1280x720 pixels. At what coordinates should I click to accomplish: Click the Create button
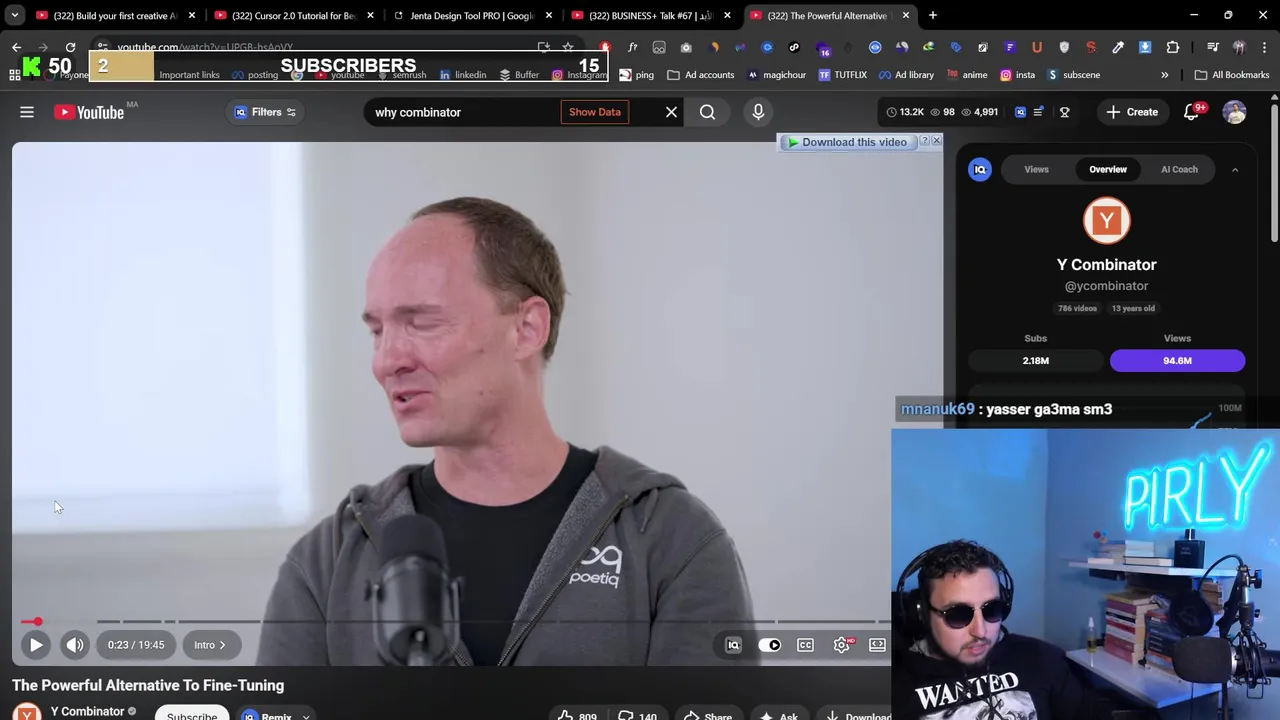pos(1132,112)
